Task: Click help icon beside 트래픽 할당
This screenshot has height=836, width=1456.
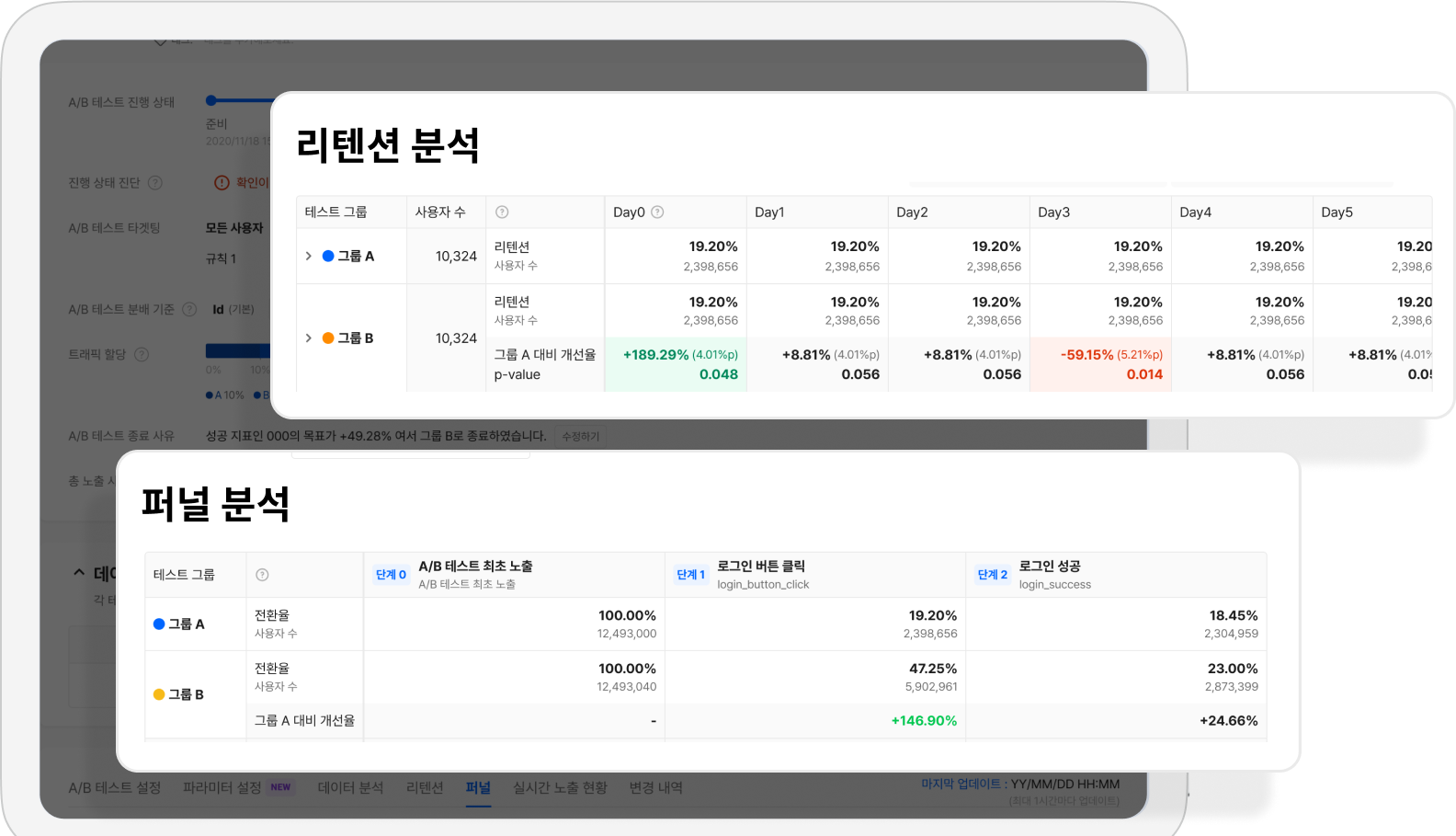Action: click(142, 355)
